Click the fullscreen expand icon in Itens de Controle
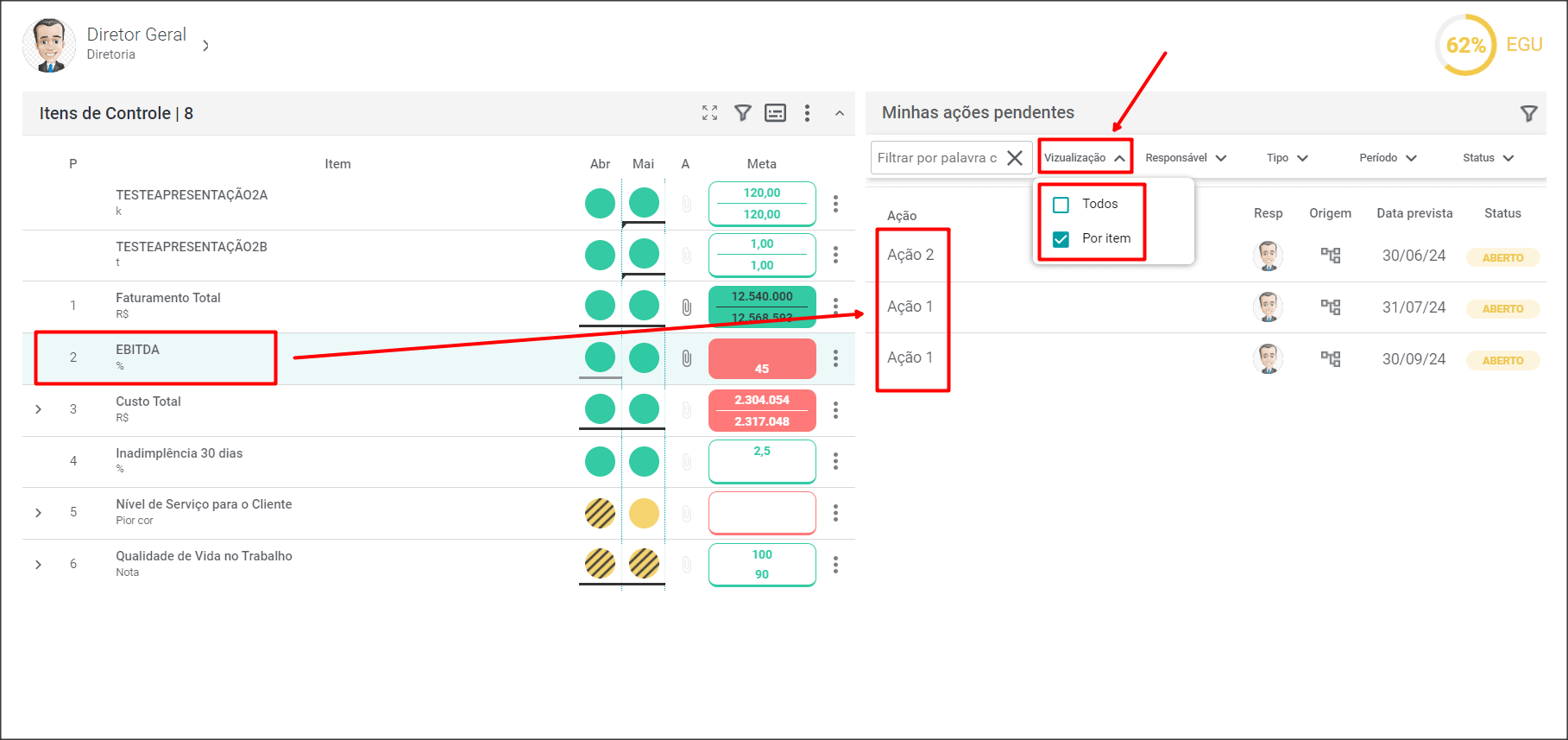This screenshot has width=1568, height=740. tap(709, 113)
